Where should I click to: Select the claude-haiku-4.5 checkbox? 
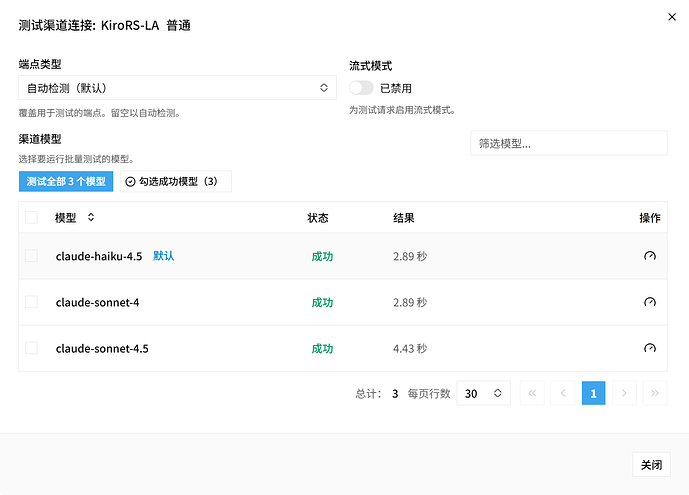[x=31, y=256]
